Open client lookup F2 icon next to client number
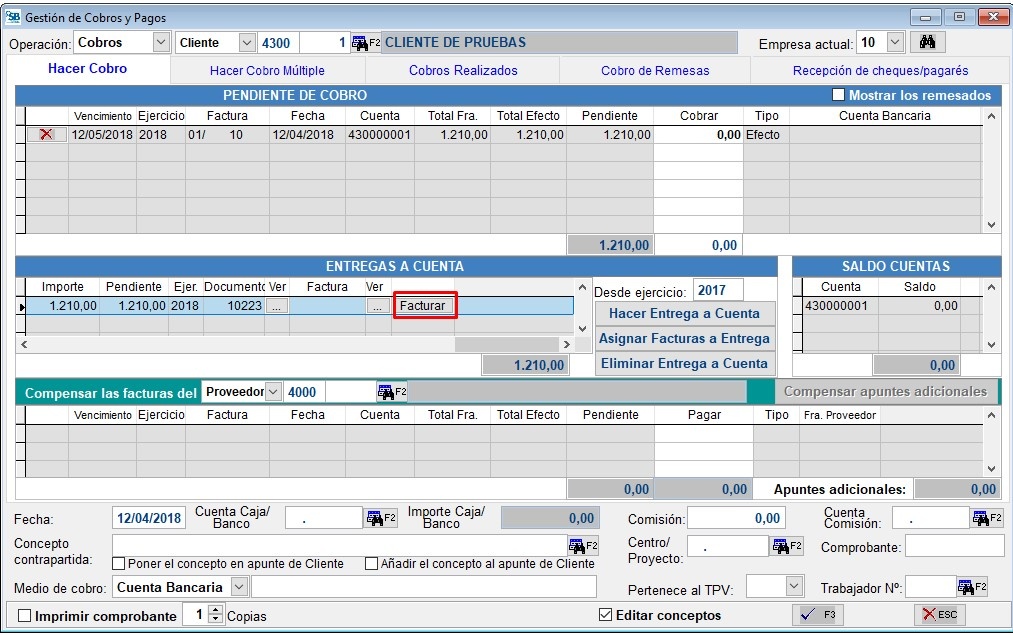1013x635 pixels. tap(366, 43)
